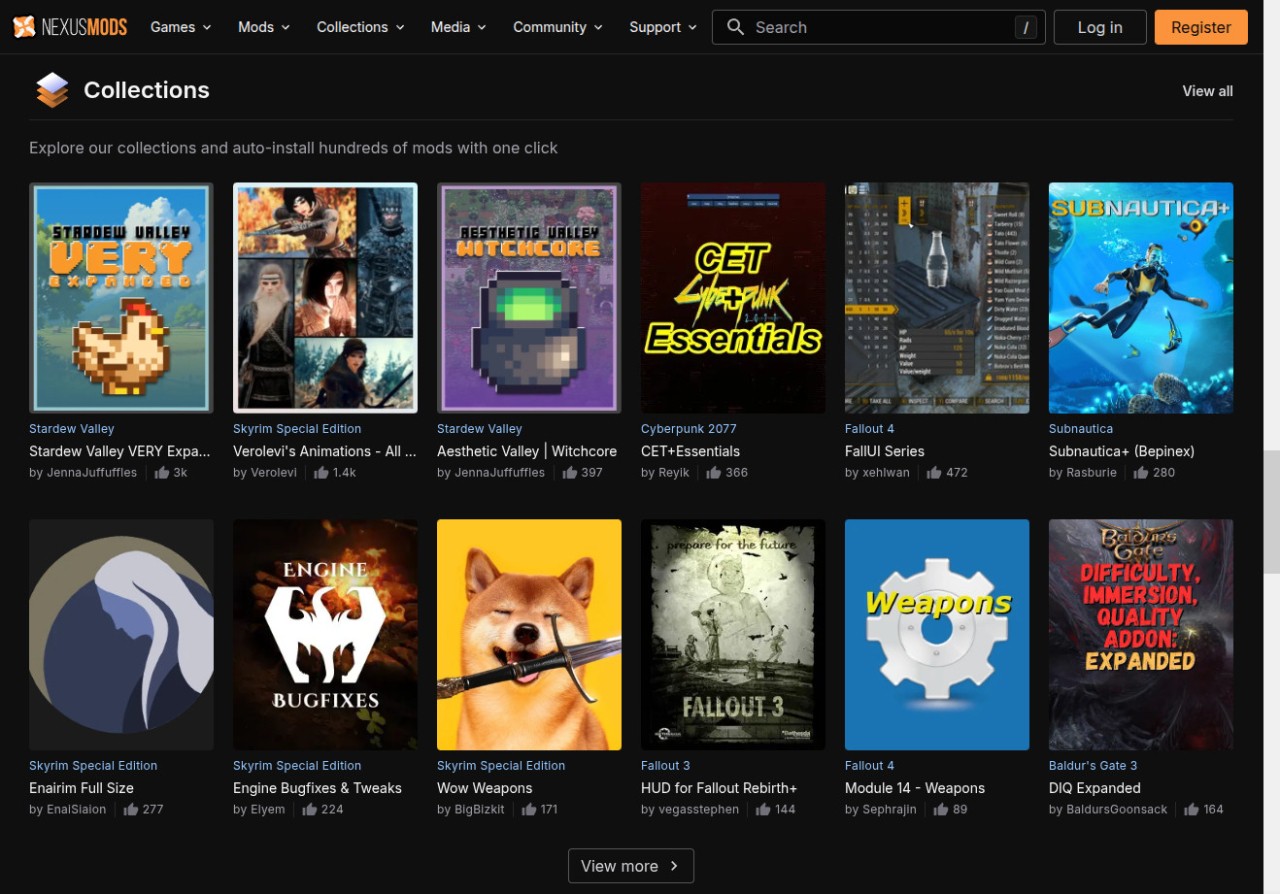Open the Mods dropdown menu
Image resolution: width=1280 pixels, height=894 pixels.
point(264,27)
